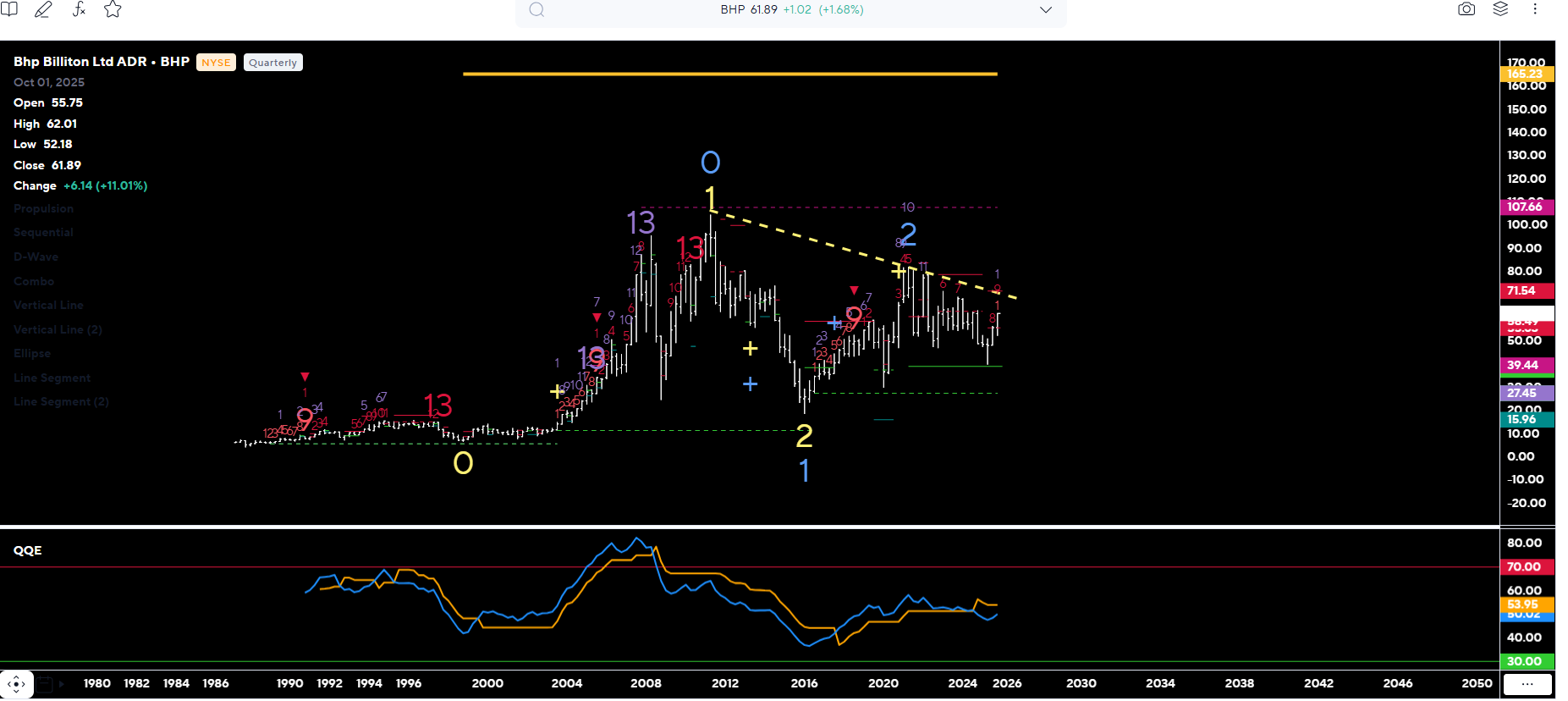The image size is (1568, 701).
Task: Expand the BHP symbol dropdown chevron
Action: pos(1046,10)
